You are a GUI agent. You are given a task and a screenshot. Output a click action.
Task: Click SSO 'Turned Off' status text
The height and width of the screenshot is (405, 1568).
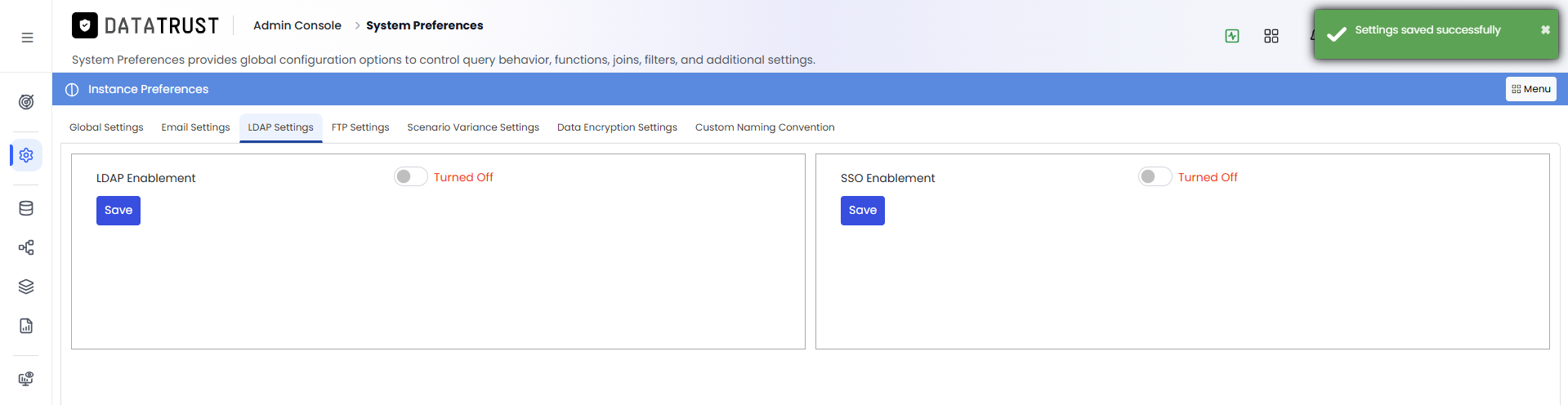(1208, 177)
